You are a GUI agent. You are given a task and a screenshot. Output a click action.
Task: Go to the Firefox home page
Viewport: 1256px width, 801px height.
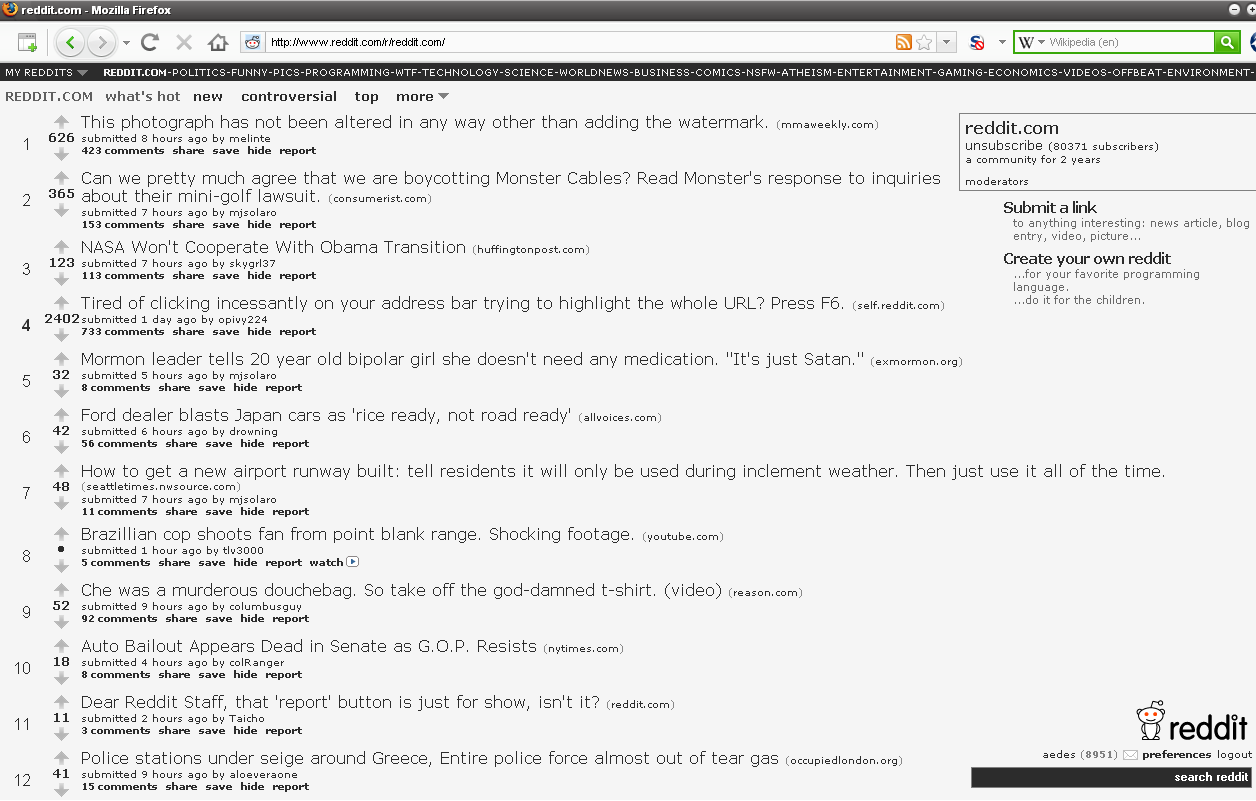218,42
